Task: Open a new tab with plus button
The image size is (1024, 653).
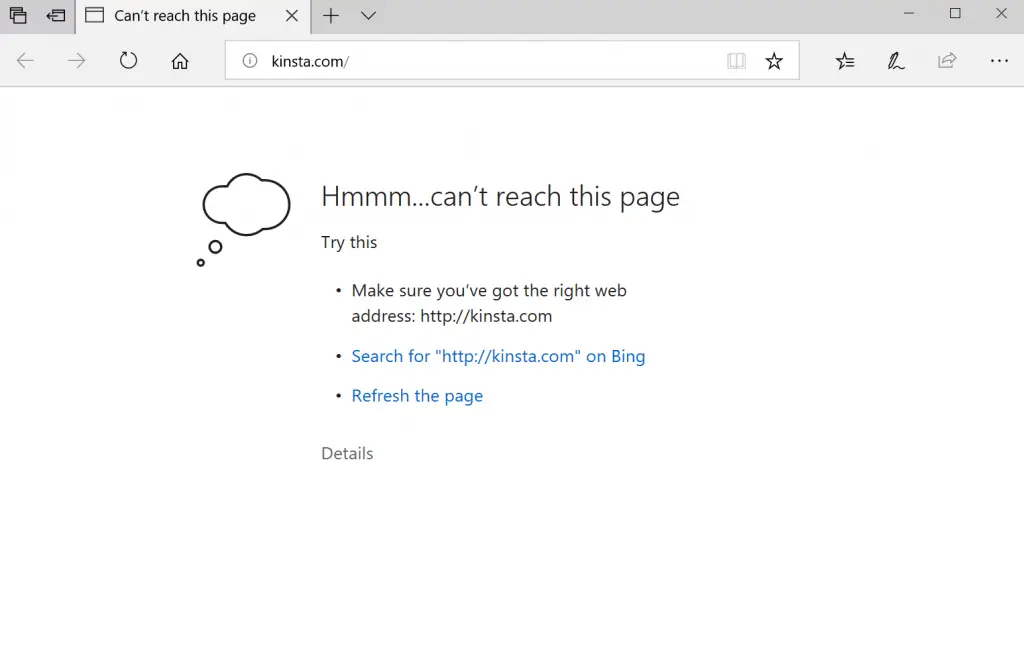Action: 331,16
